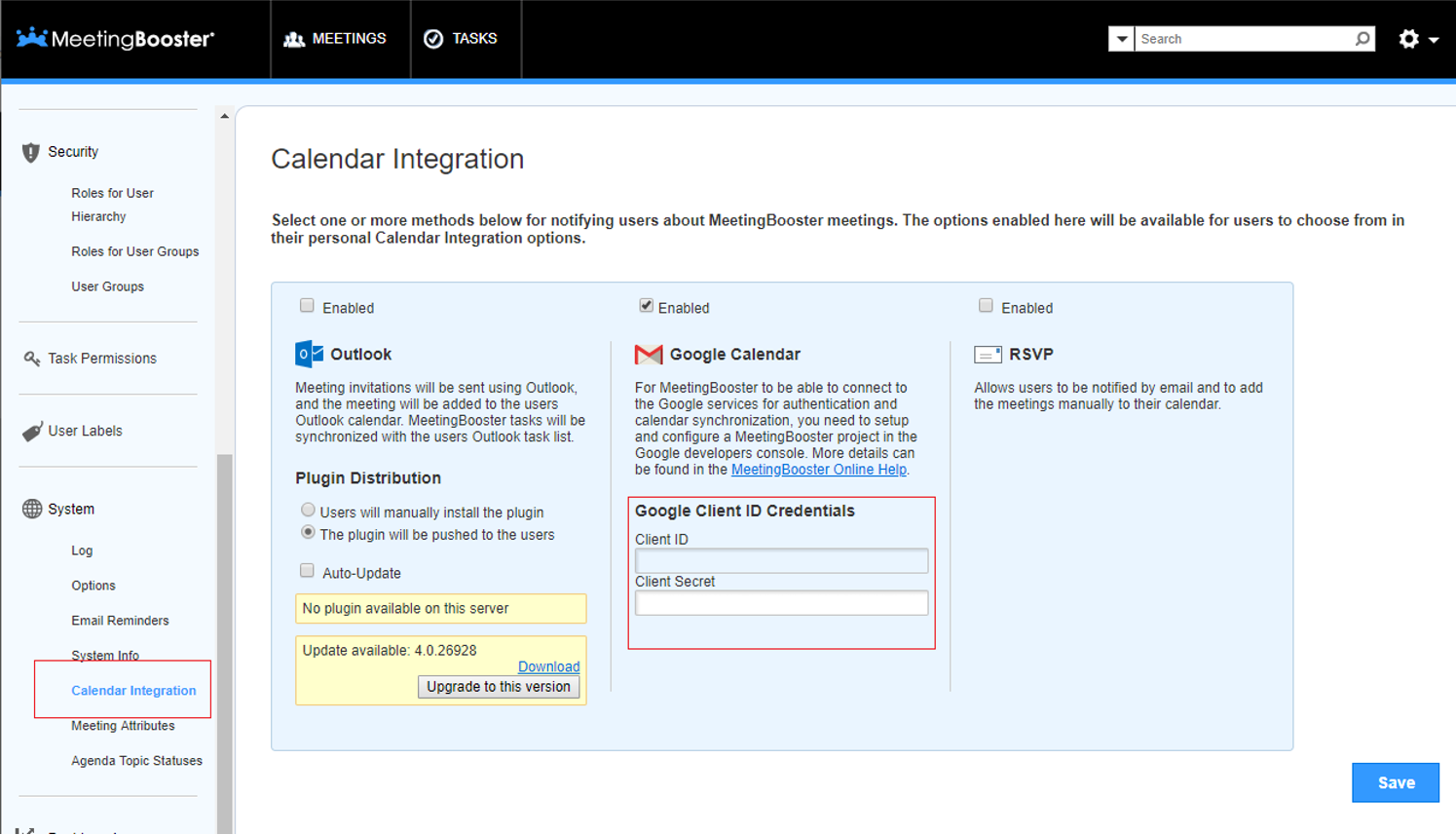Image resolution: width=1456 pixels, height=835 pixels.
Task: Click the MeetingBooster crown logo
Action: (32, 38)
